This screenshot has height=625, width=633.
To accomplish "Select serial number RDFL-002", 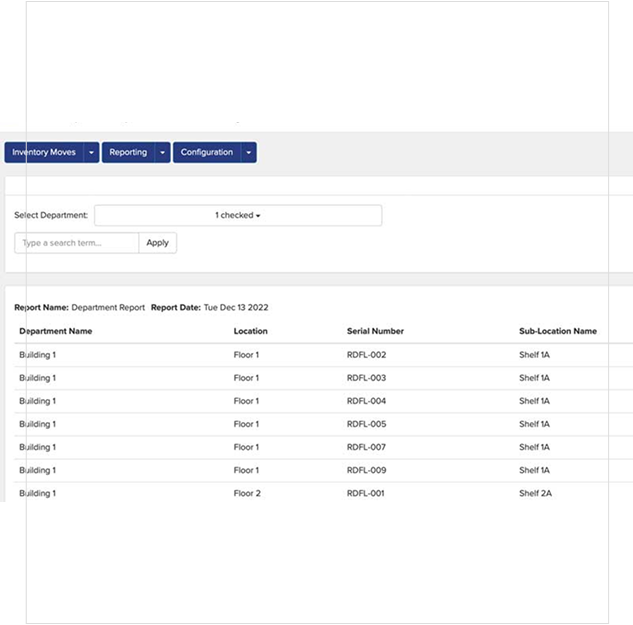I will [367, 354].
